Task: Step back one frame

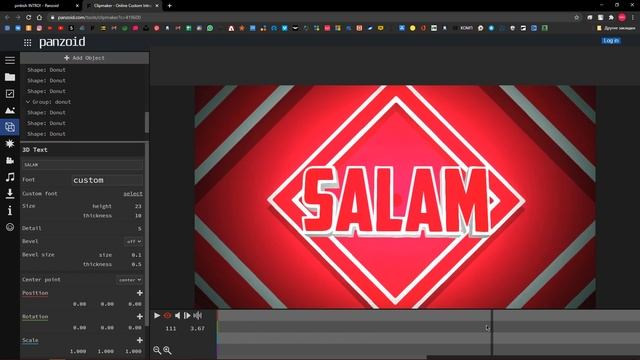Action: pyautogui.click(x=177, y=316)
